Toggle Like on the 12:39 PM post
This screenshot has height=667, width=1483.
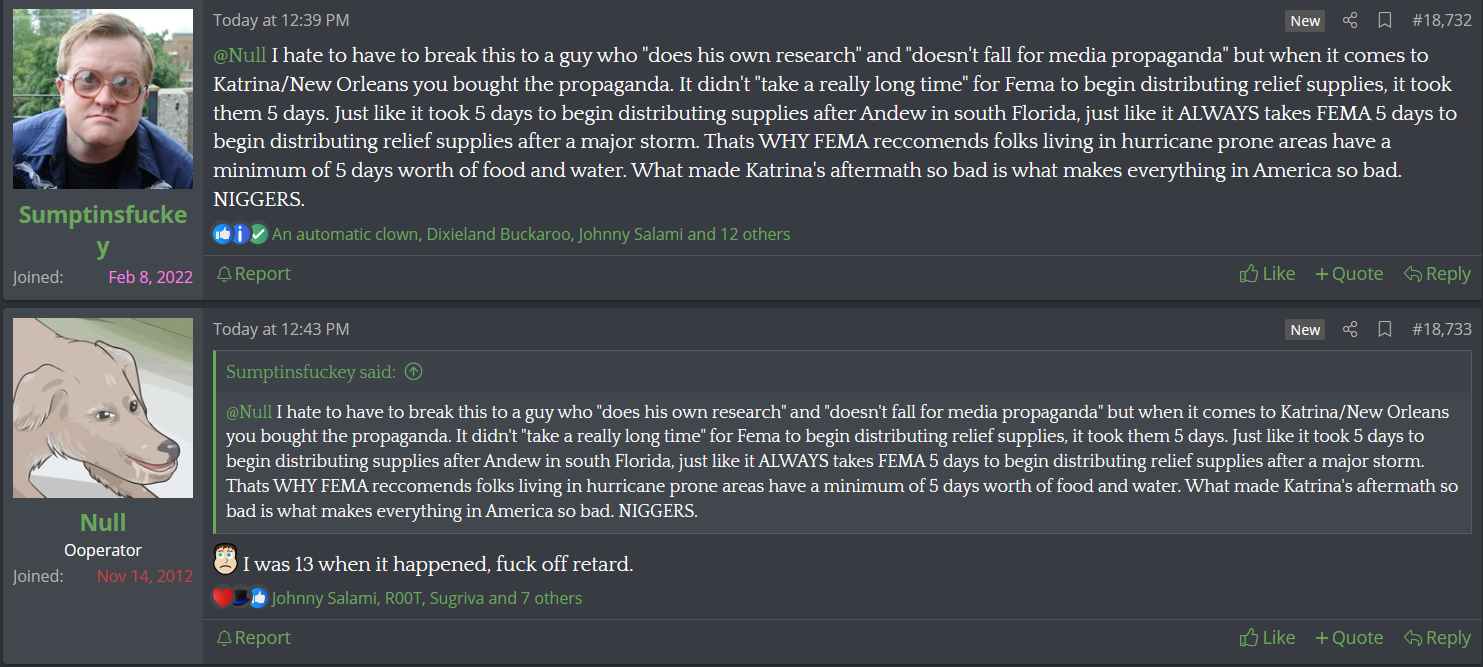coord(1267,274)
